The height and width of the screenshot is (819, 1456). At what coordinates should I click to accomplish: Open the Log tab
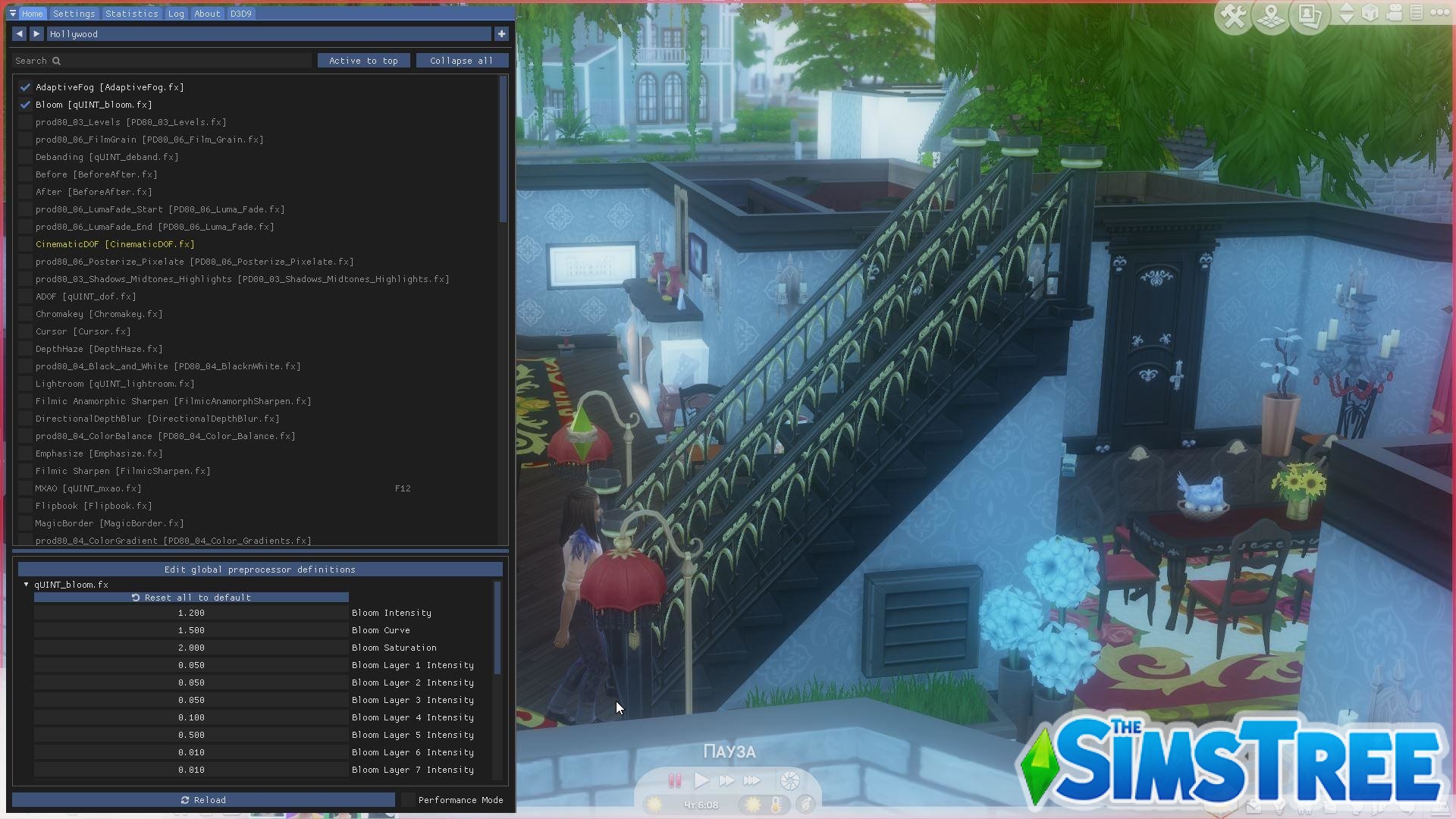tap(176, 14)
